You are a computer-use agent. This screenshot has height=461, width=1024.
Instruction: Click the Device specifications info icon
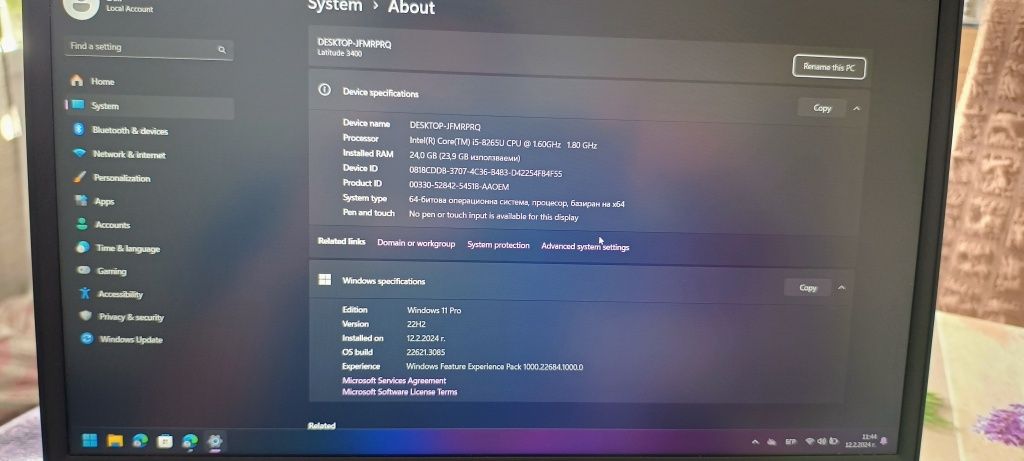(324, 90)
